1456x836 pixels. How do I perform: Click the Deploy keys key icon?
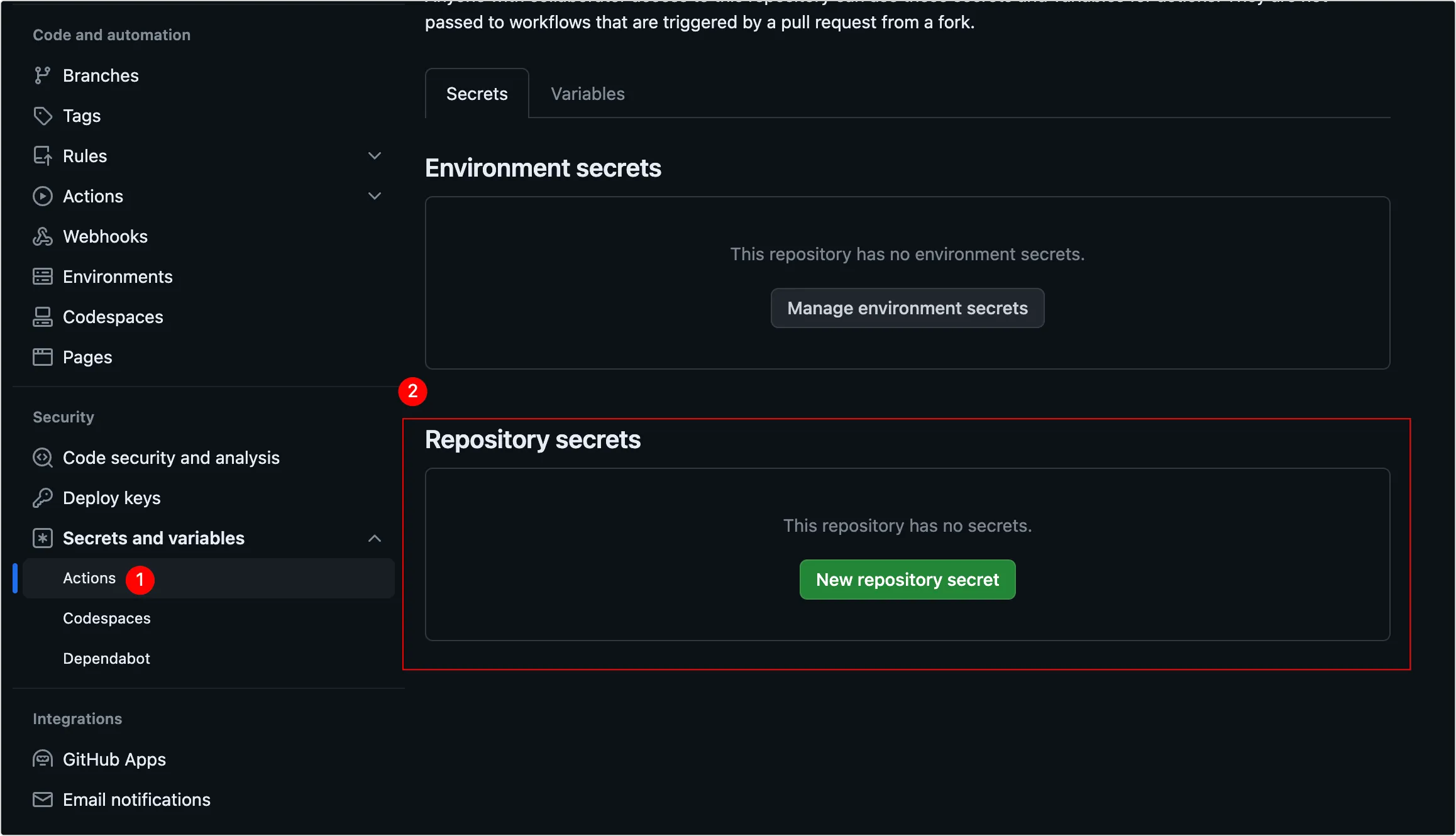42,498
